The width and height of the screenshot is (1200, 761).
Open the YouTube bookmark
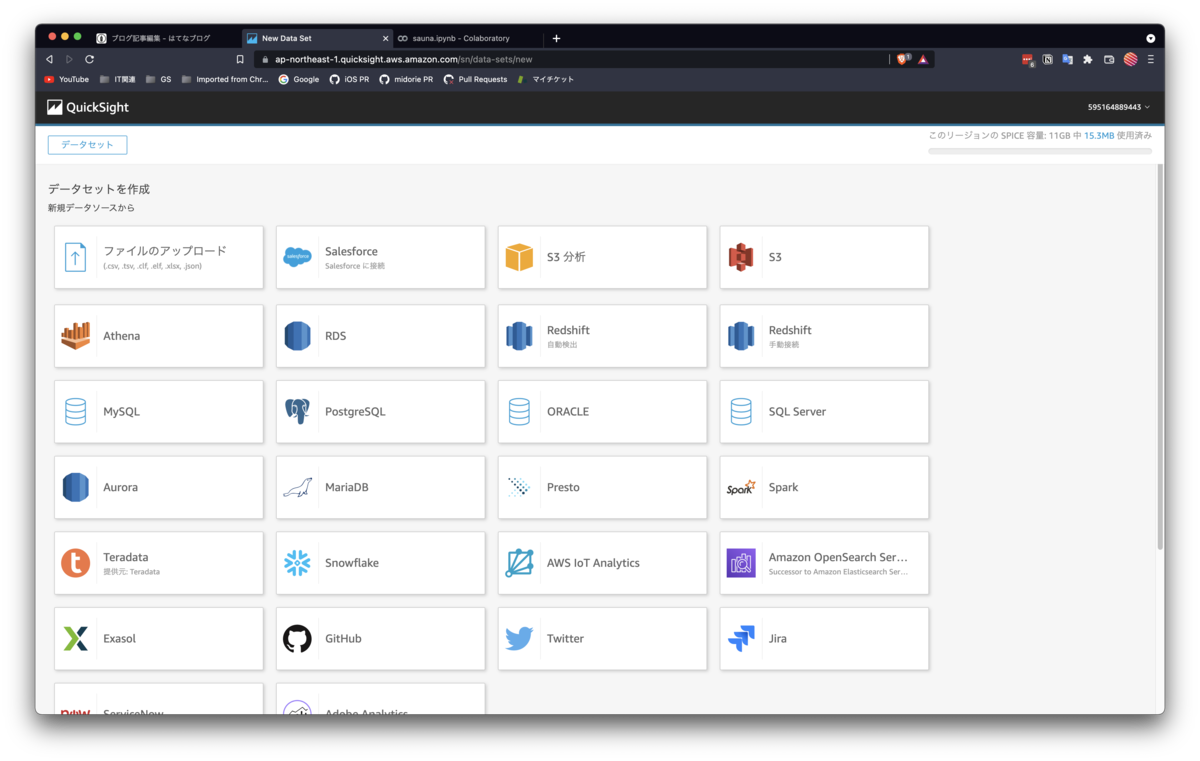(x=67, y=79)
